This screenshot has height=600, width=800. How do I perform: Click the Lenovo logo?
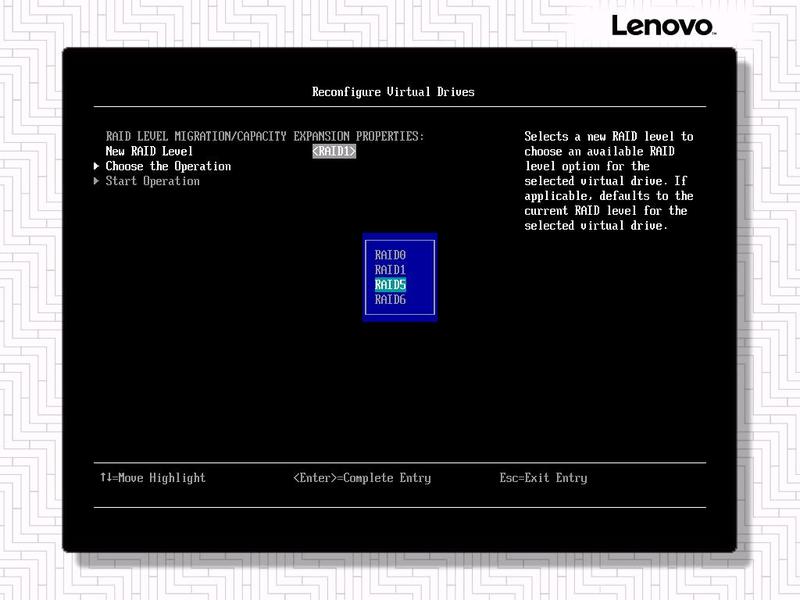[662, 25]
